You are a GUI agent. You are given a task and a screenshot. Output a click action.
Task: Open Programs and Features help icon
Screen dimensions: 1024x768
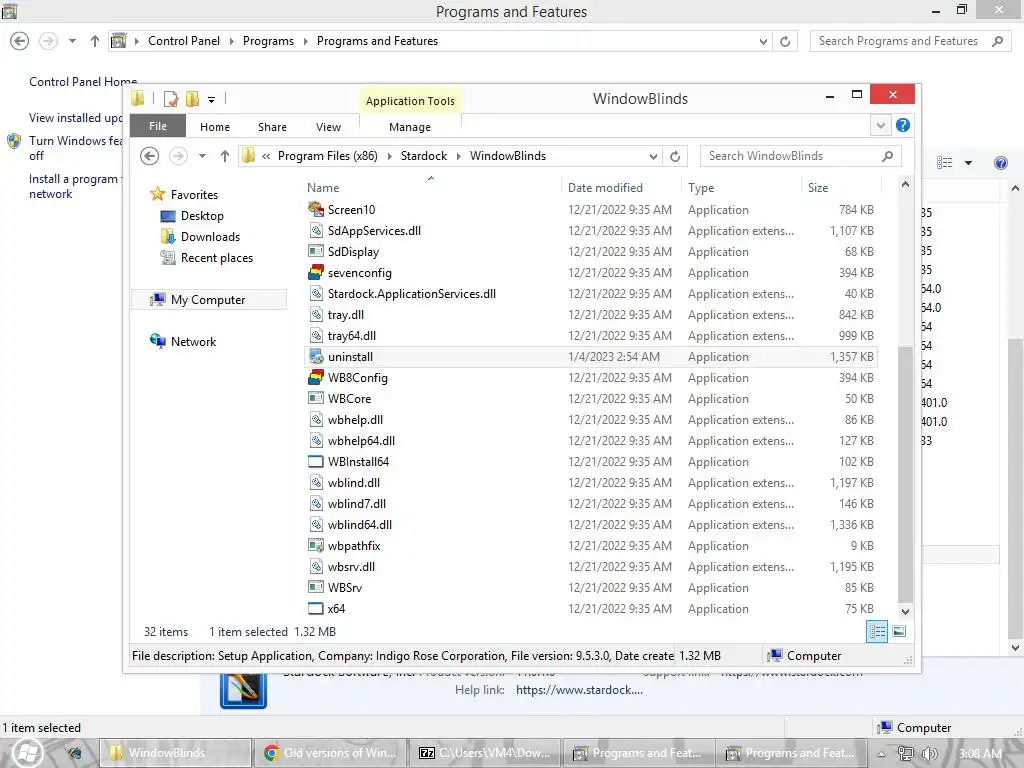(x=1000, y=163)
